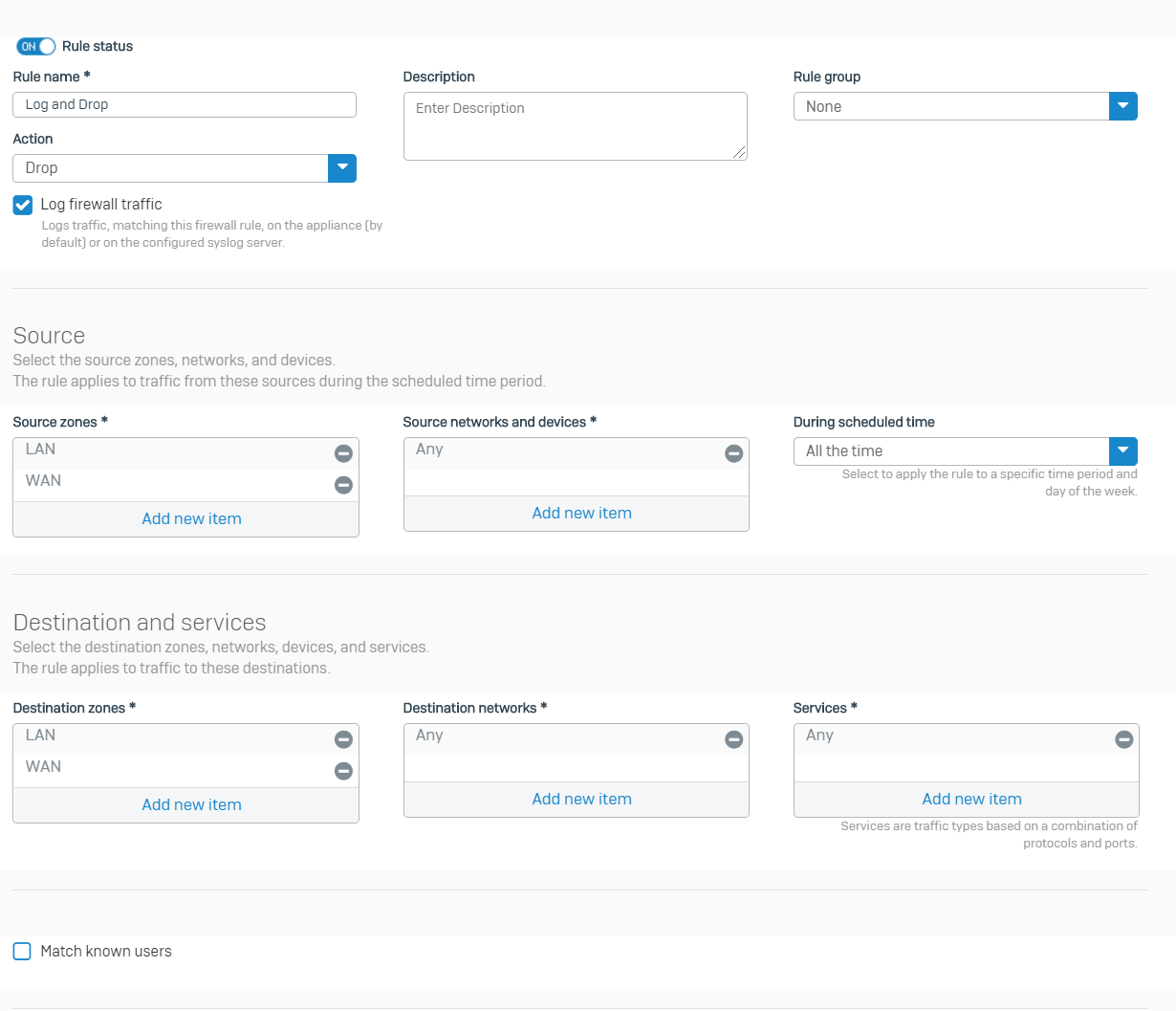Add new item to Source networks and devices
This screenshot has width=1176, height=1011.
[x=581, y=513]
